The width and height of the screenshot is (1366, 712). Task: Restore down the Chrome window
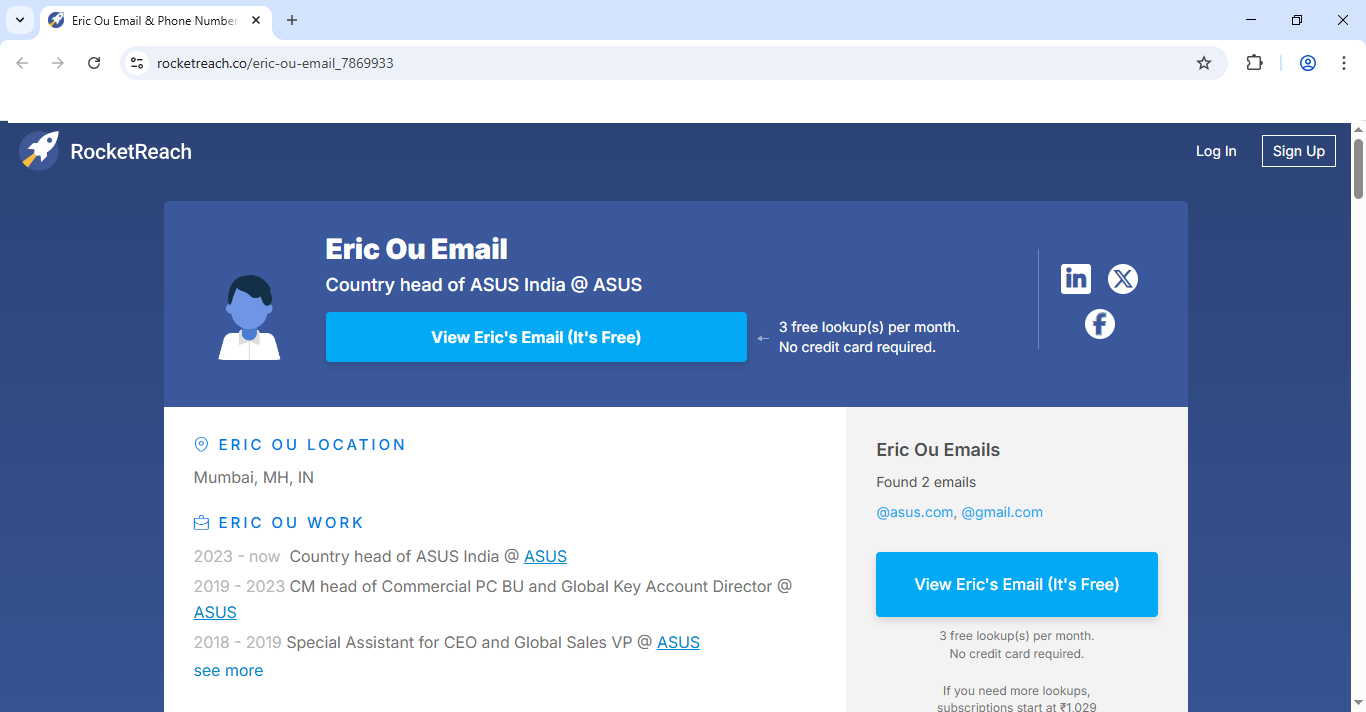pos(1297,20)
